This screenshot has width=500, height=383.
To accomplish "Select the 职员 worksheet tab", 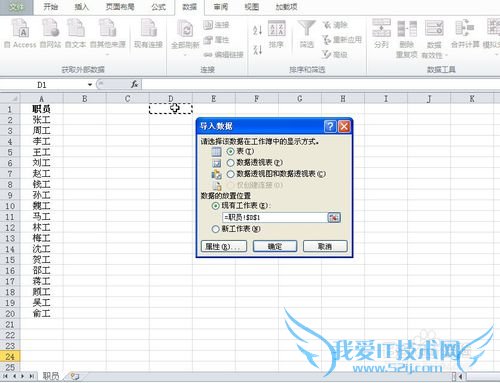I will pyautogui.click(x=51, y=376).
